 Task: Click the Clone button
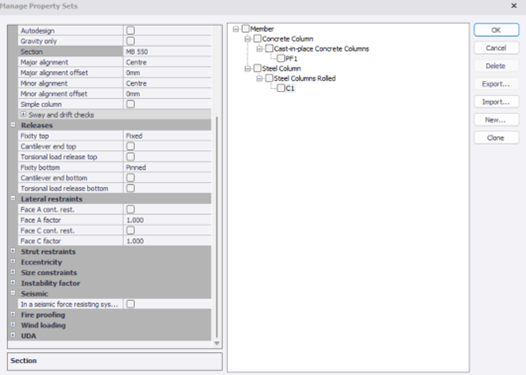[496, 138]
